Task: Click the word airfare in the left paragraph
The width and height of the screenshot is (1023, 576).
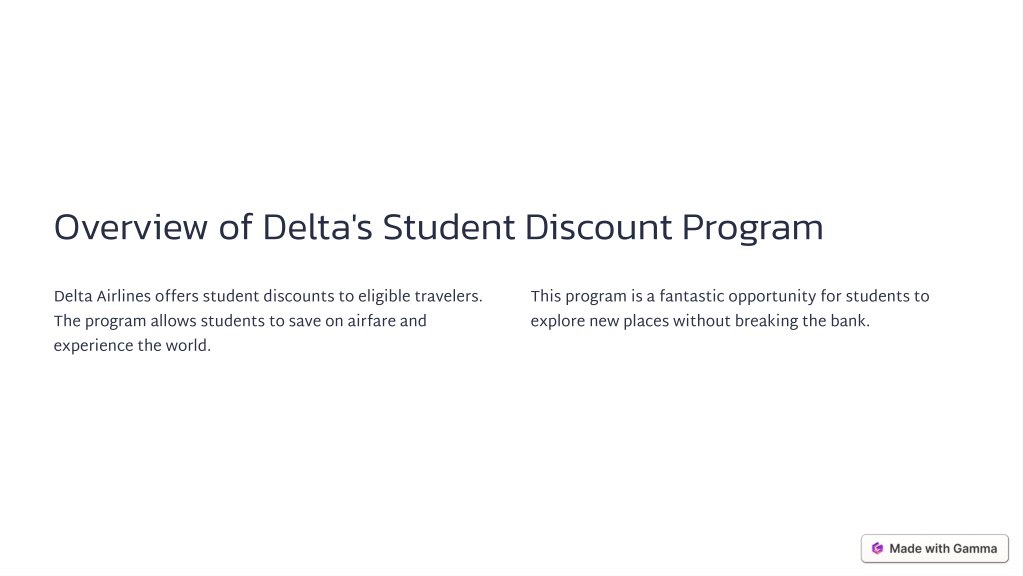Action: coord(372,321)
